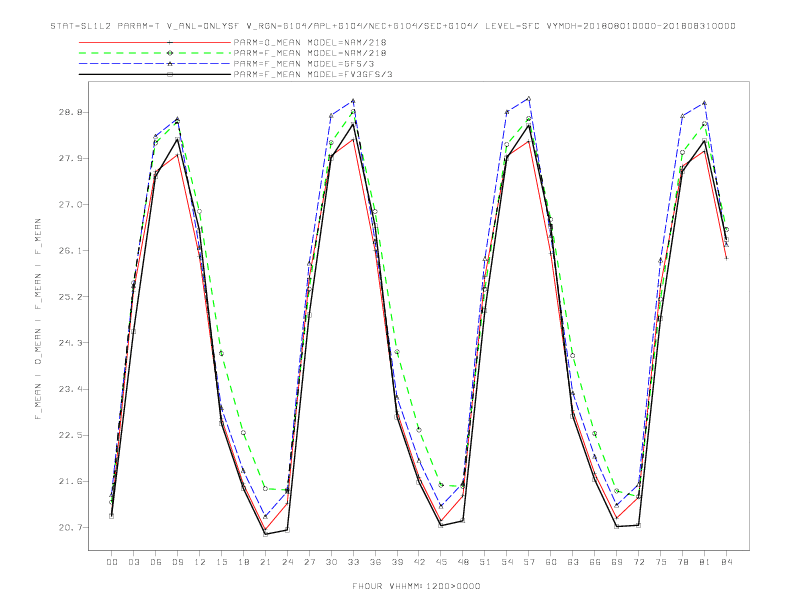
Task: Click the blue dashed legend line sample
Action: (155, 64)
